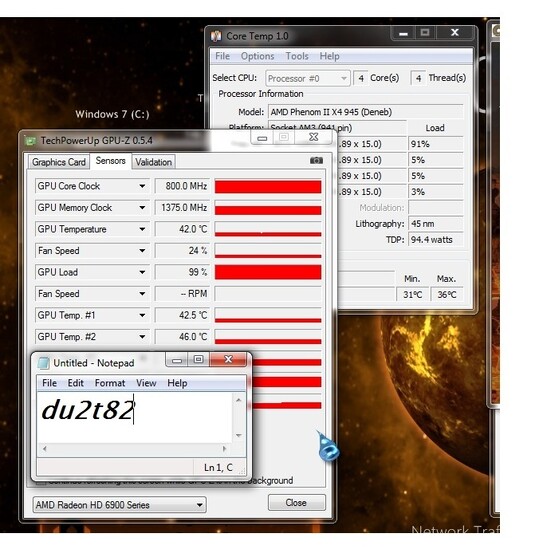The image size is (547, 547).
Task: Click the GPU-Z screenshot camera icon
Action: (x=316, y=160)
